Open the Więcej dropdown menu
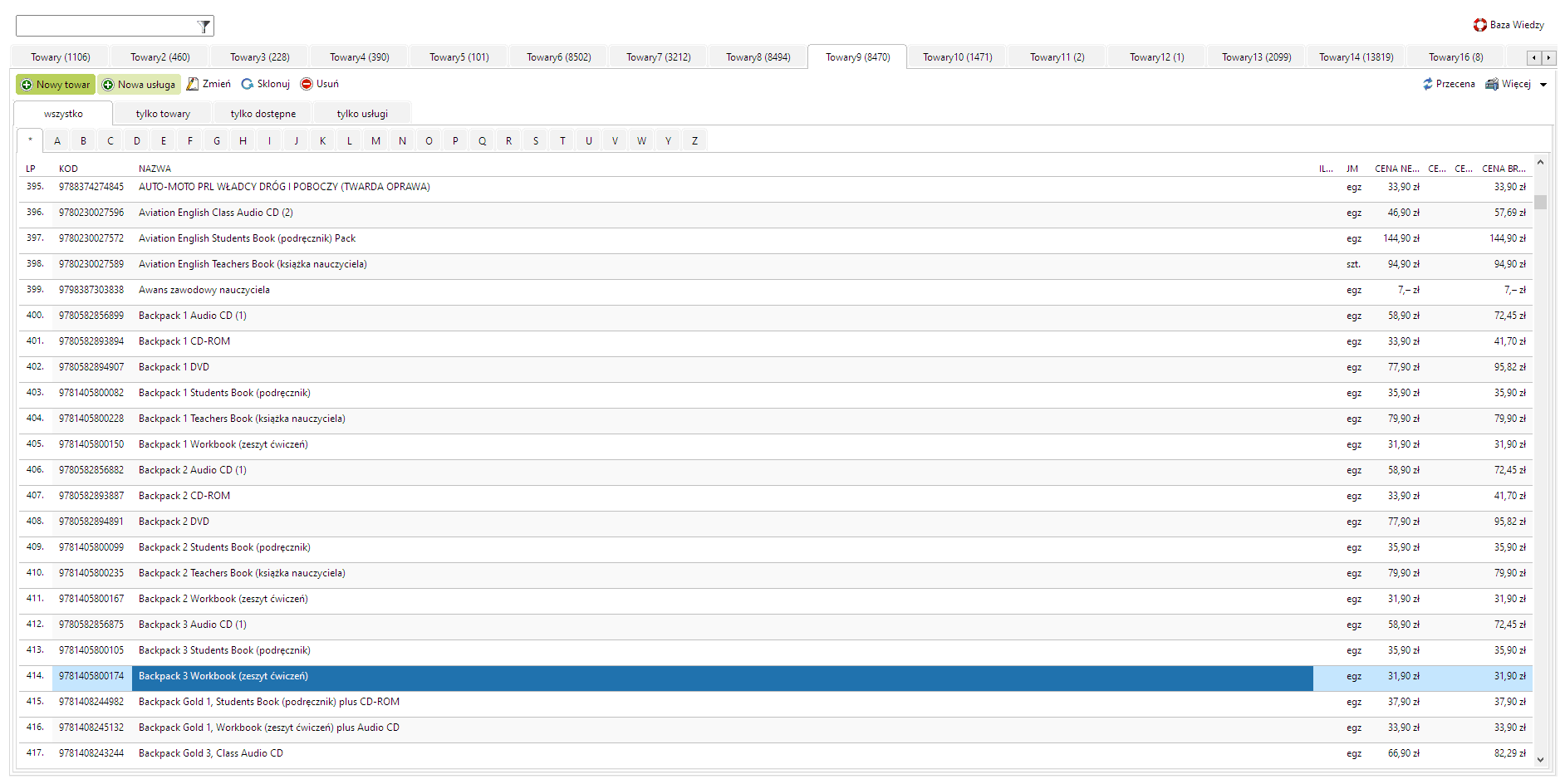The width and height of the screenshot is (1565, 784). tap(1543, 85)
